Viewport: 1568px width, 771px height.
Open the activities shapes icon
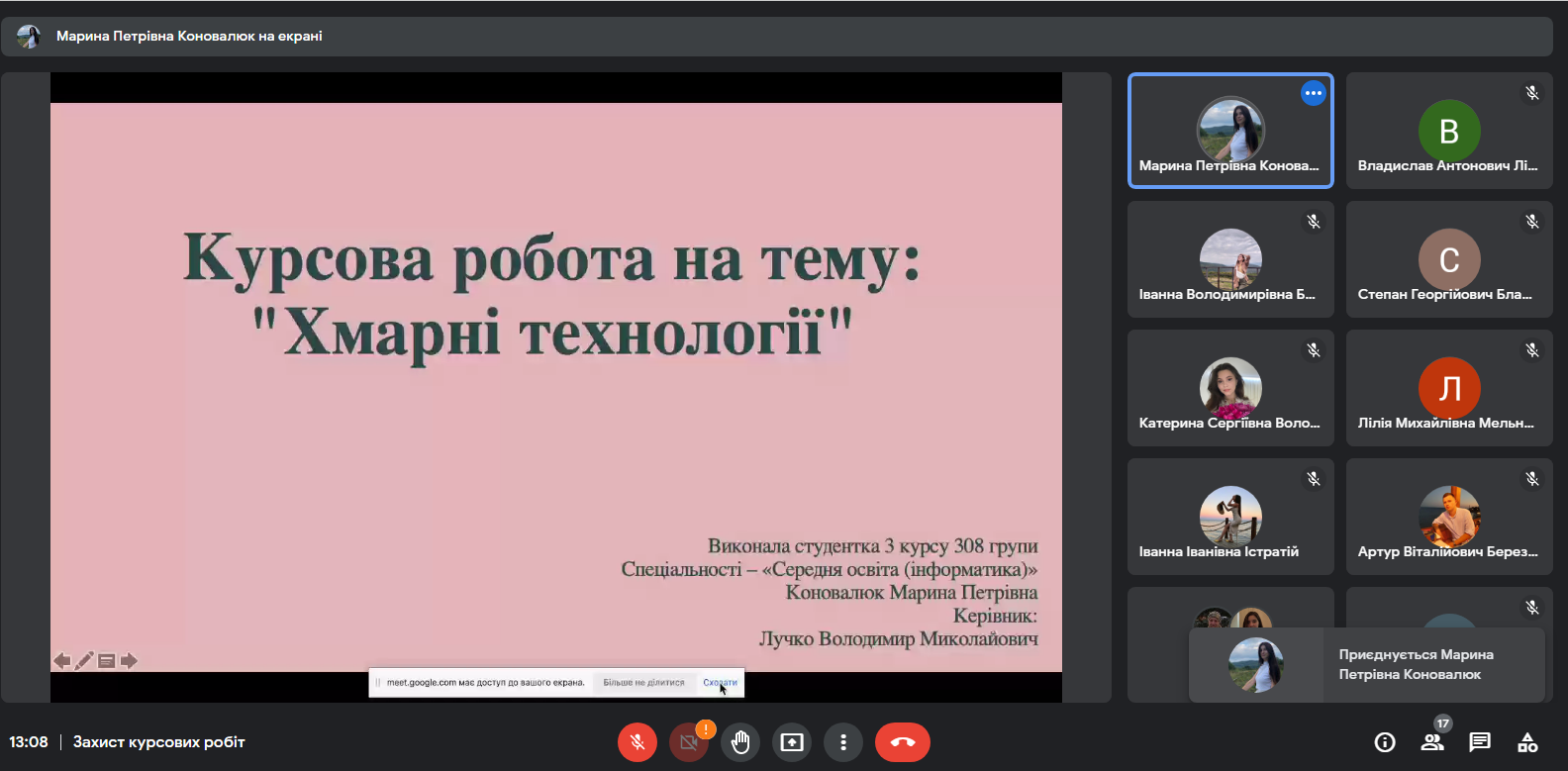[1527, 742]
